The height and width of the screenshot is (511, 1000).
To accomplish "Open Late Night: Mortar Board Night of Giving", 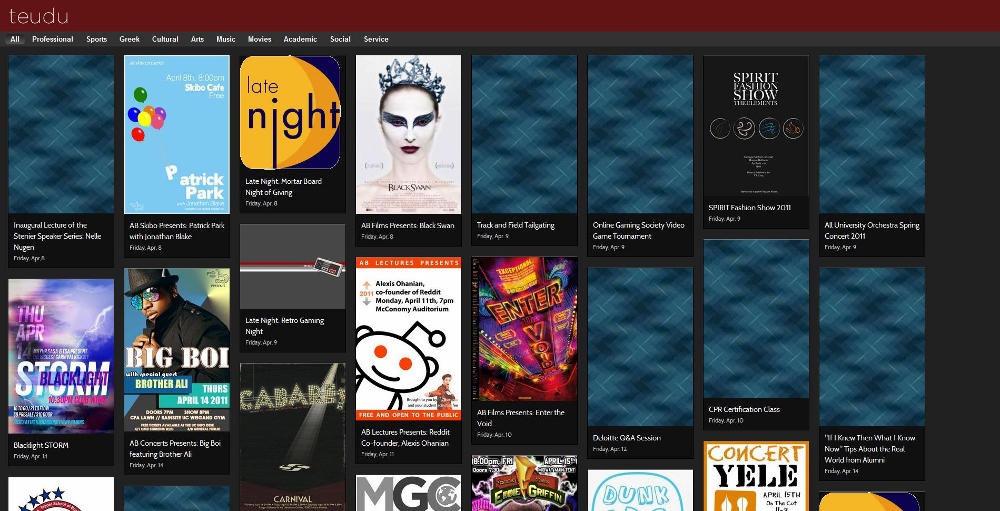I will (x=283, y=187).
